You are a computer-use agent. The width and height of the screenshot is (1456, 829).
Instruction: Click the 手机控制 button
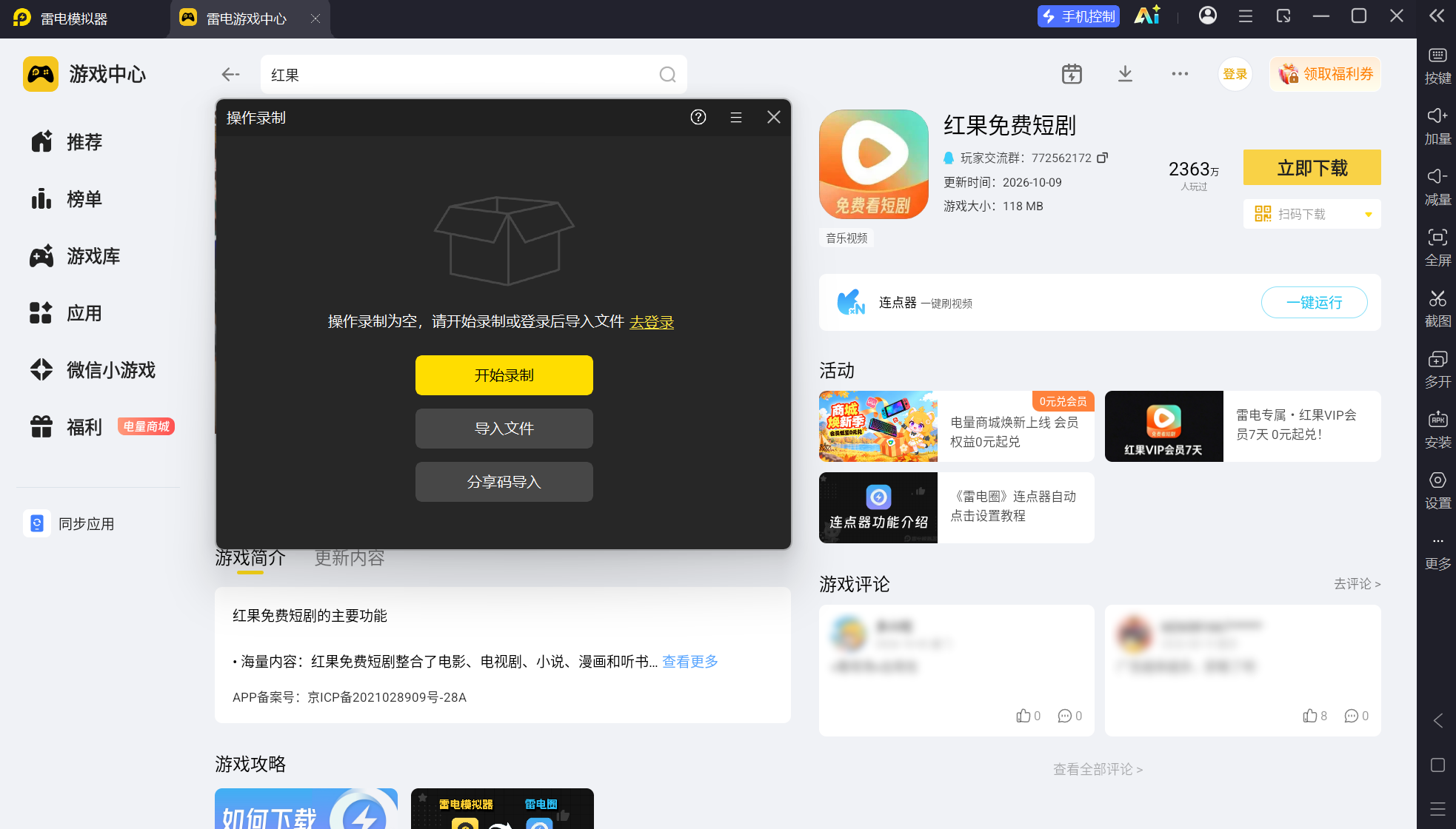point(1078,16)
